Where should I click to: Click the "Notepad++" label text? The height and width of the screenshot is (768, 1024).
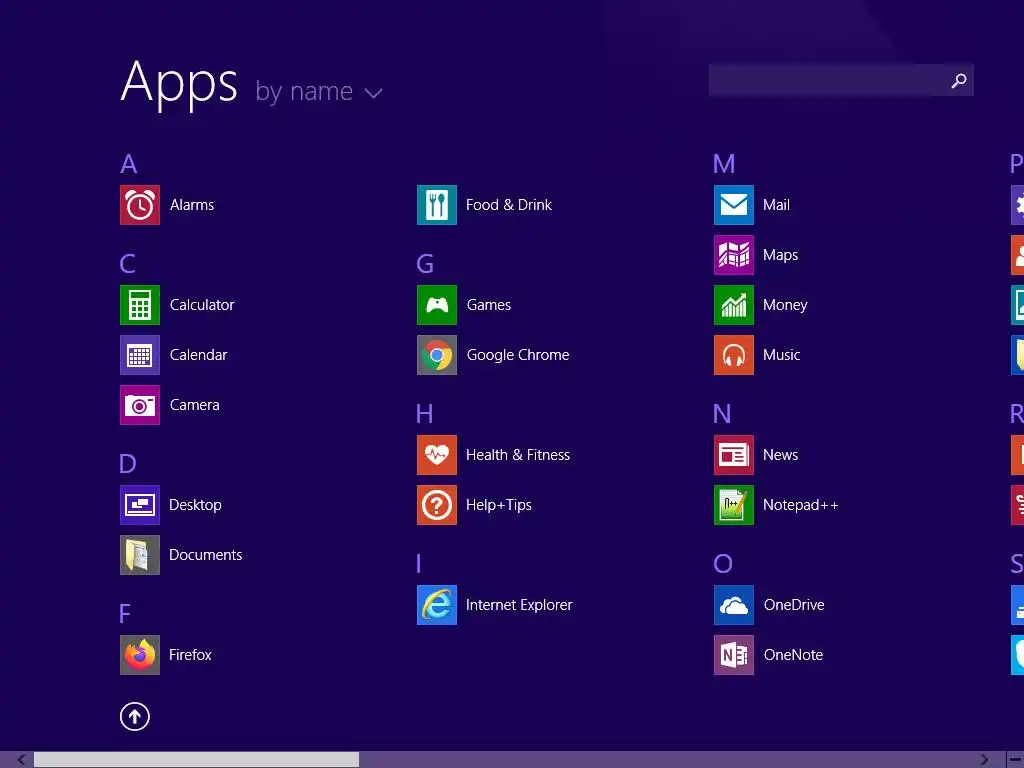(x=801, y=505)
